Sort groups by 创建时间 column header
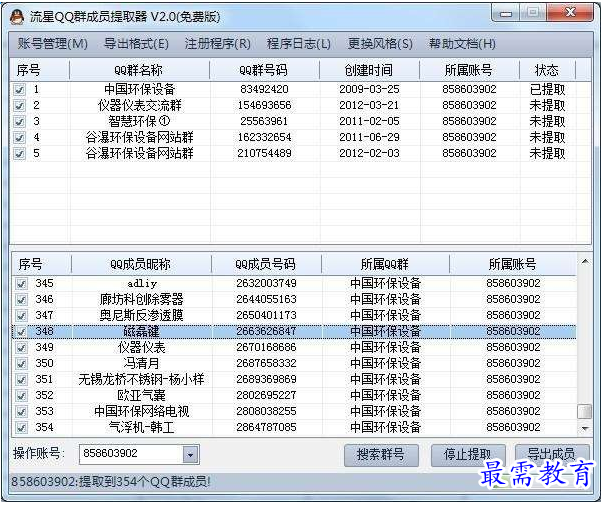The image size is (602, 505). click(x=369, y=70)
